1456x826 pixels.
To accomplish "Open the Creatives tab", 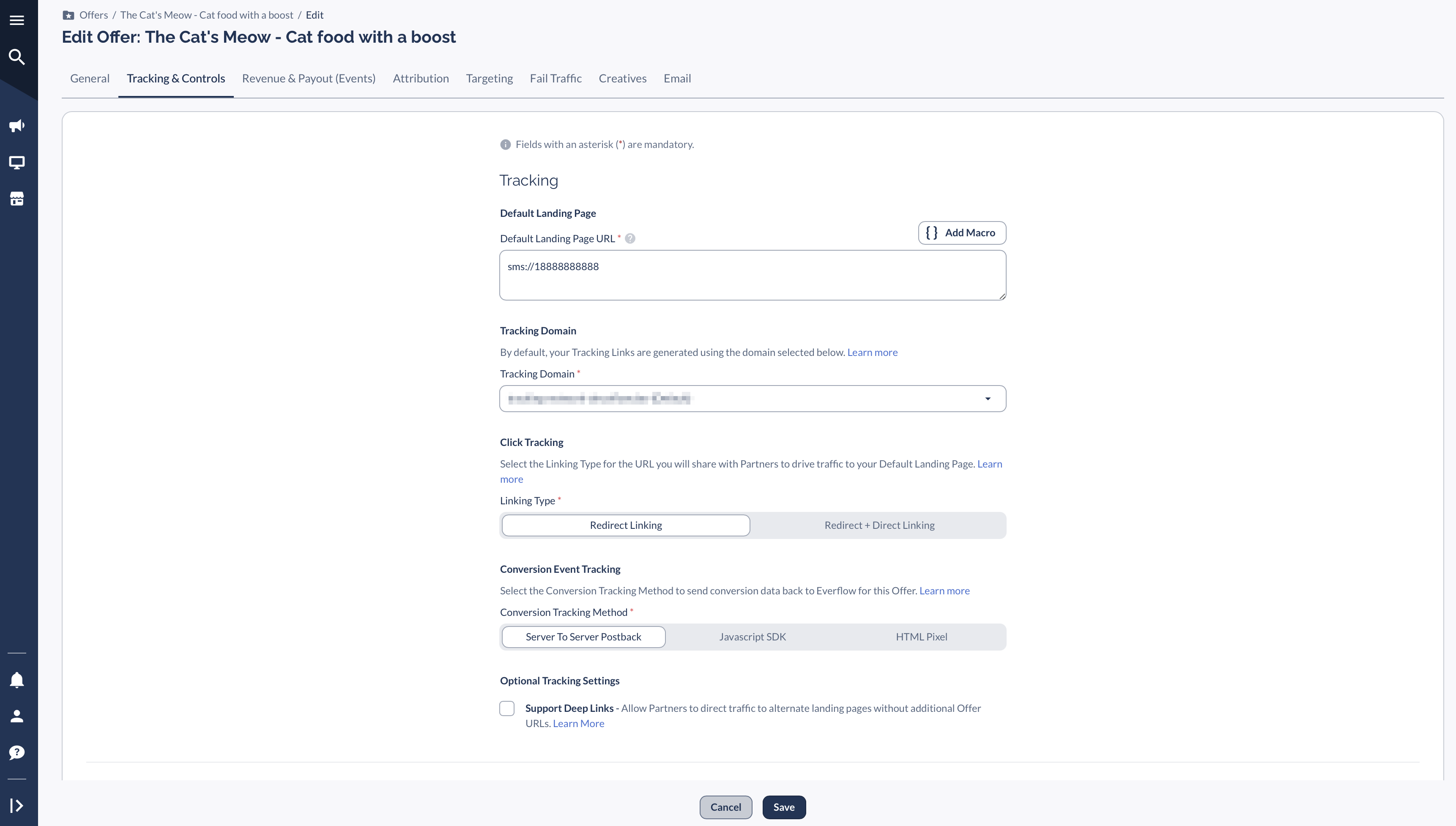I will tap(623, 78).
